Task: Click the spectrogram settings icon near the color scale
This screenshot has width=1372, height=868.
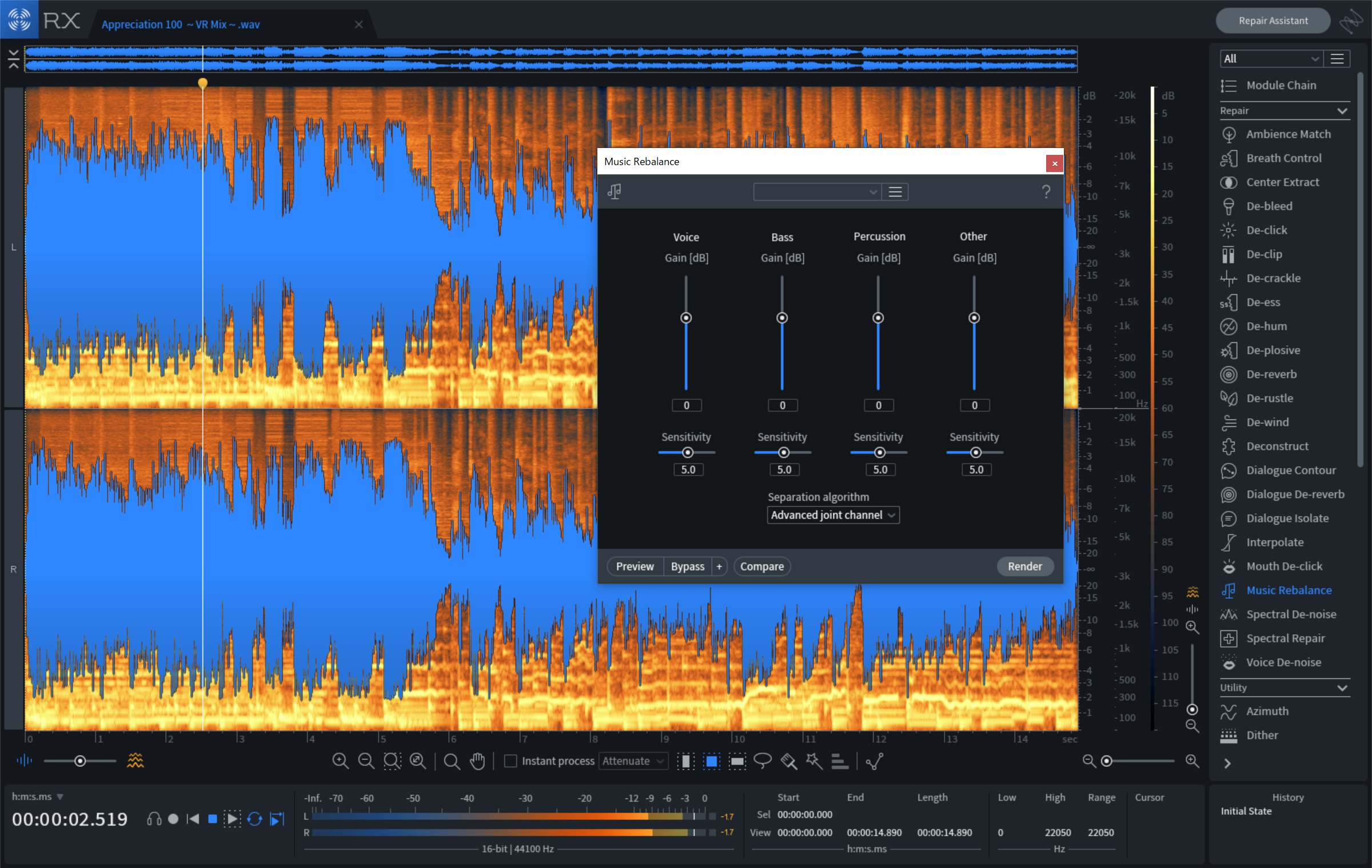Action: tap(1192, 591)
